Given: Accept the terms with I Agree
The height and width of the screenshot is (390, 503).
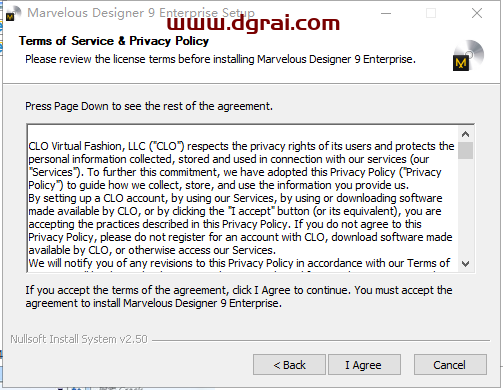Looking at the screenshot, I should (364, 365).
